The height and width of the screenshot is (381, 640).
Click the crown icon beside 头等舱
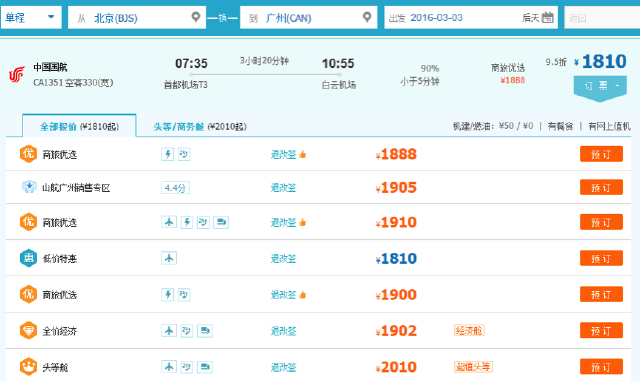(x=29, y=366)
